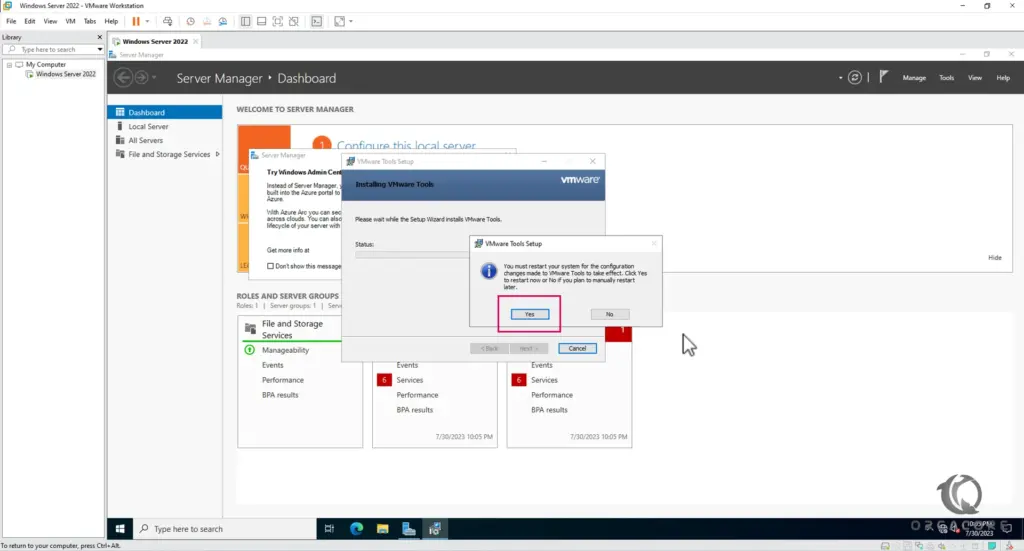Open the VMware View menu
The width and height of the screenshot is (1024, 551).
50,22
